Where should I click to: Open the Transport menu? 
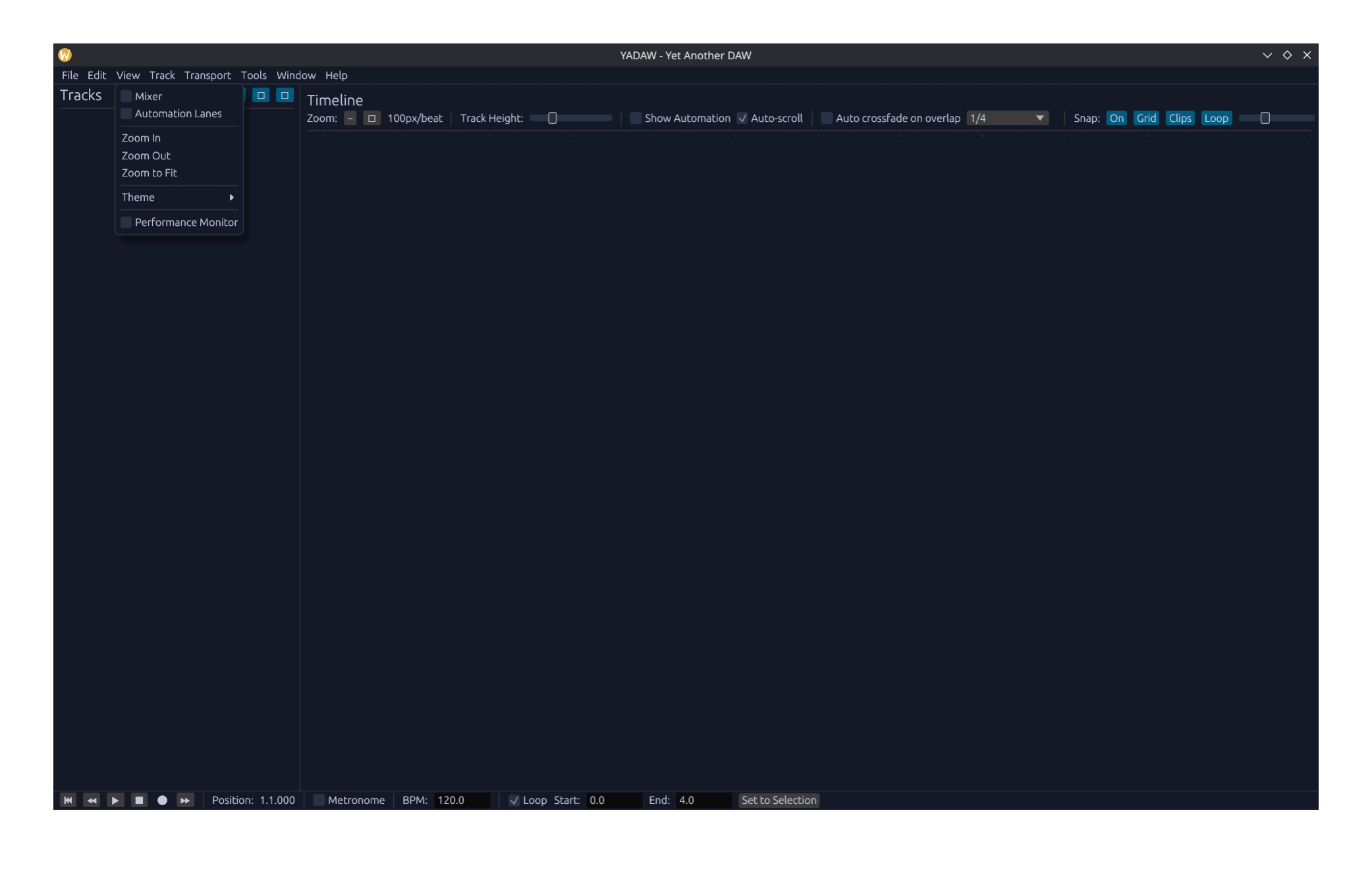(207, 75)
